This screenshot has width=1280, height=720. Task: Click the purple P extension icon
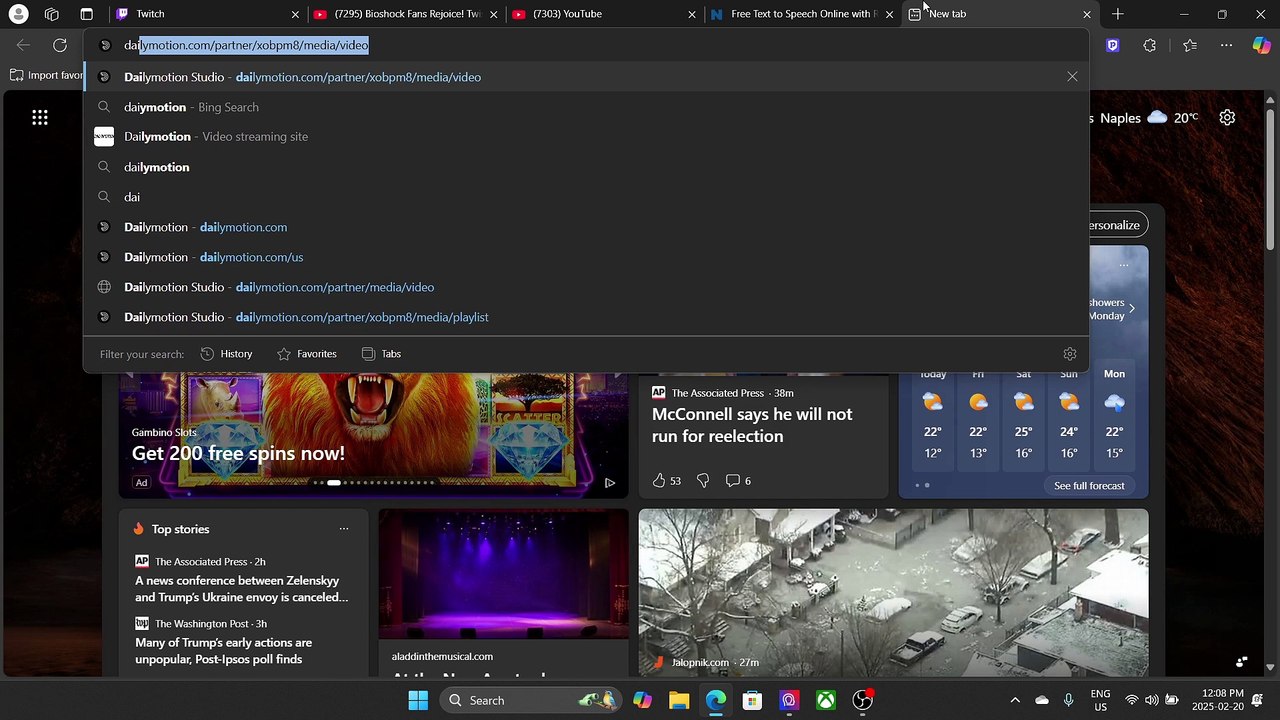click(1113, 45)
